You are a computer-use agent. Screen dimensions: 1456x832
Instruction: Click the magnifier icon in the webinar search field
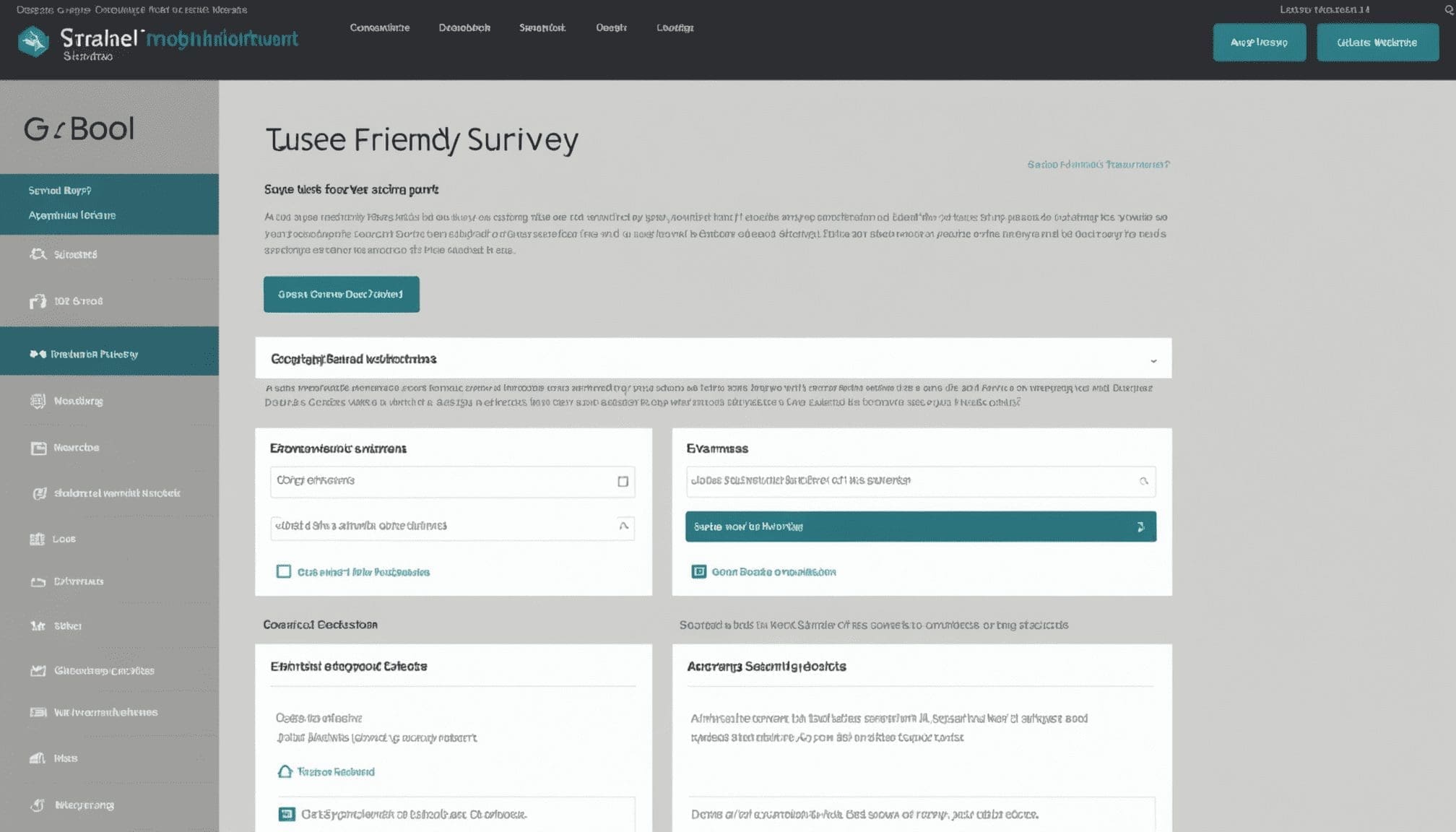tap(1143, 481)
